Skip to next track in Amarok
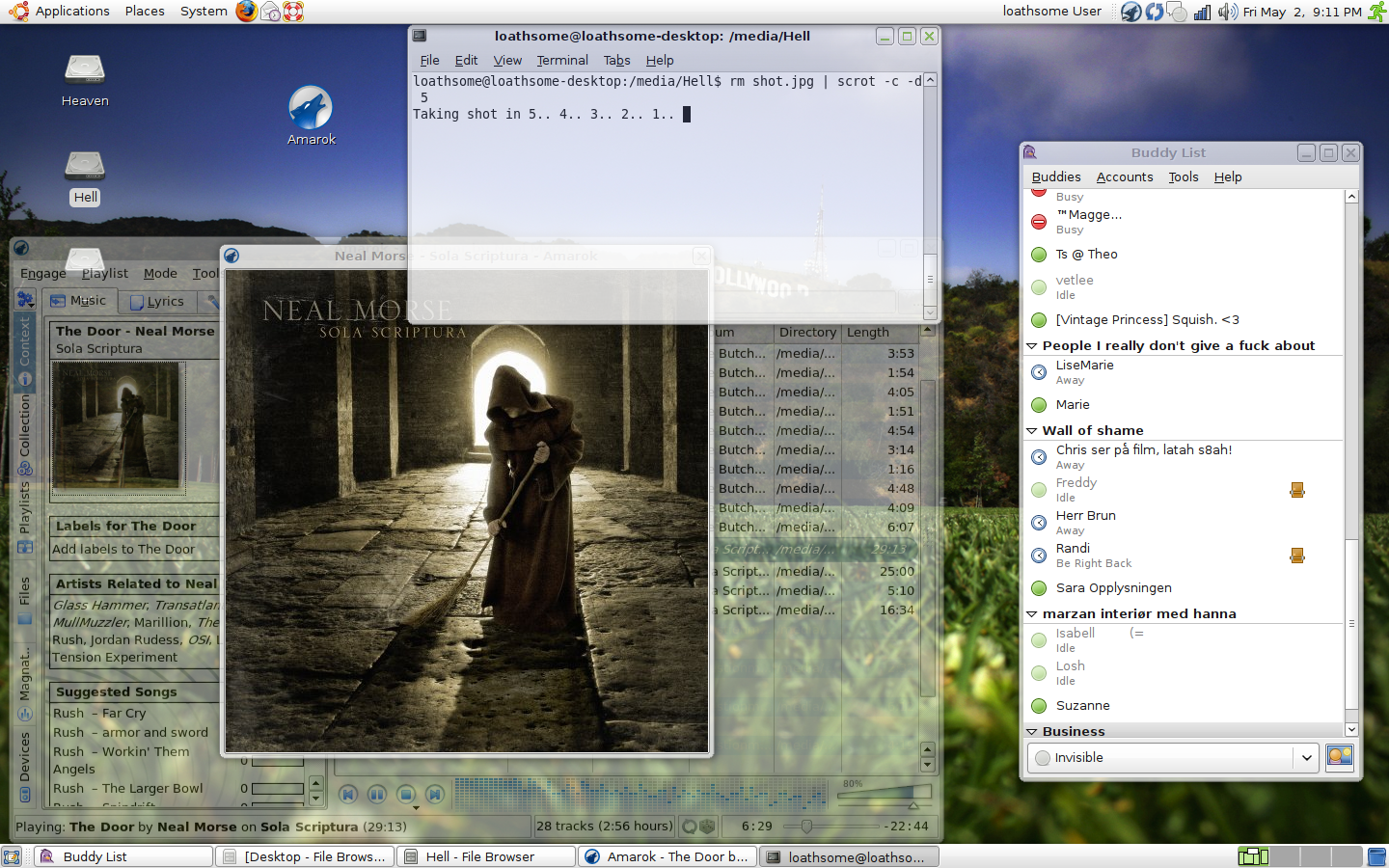Screen dimensions: 1389x868 435,795
